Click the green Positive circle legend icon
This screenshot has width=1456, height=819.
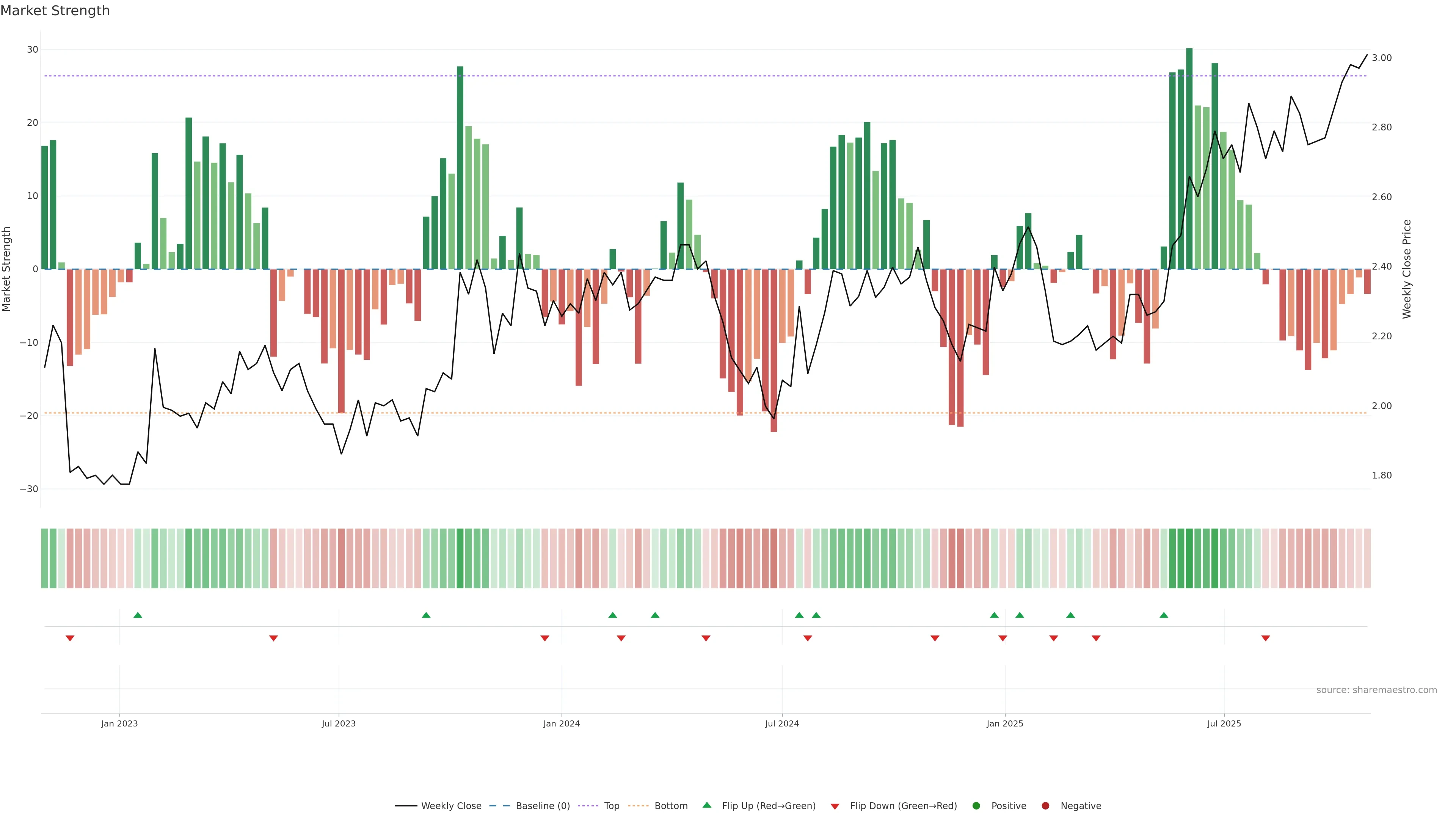(x=976, y=805)
